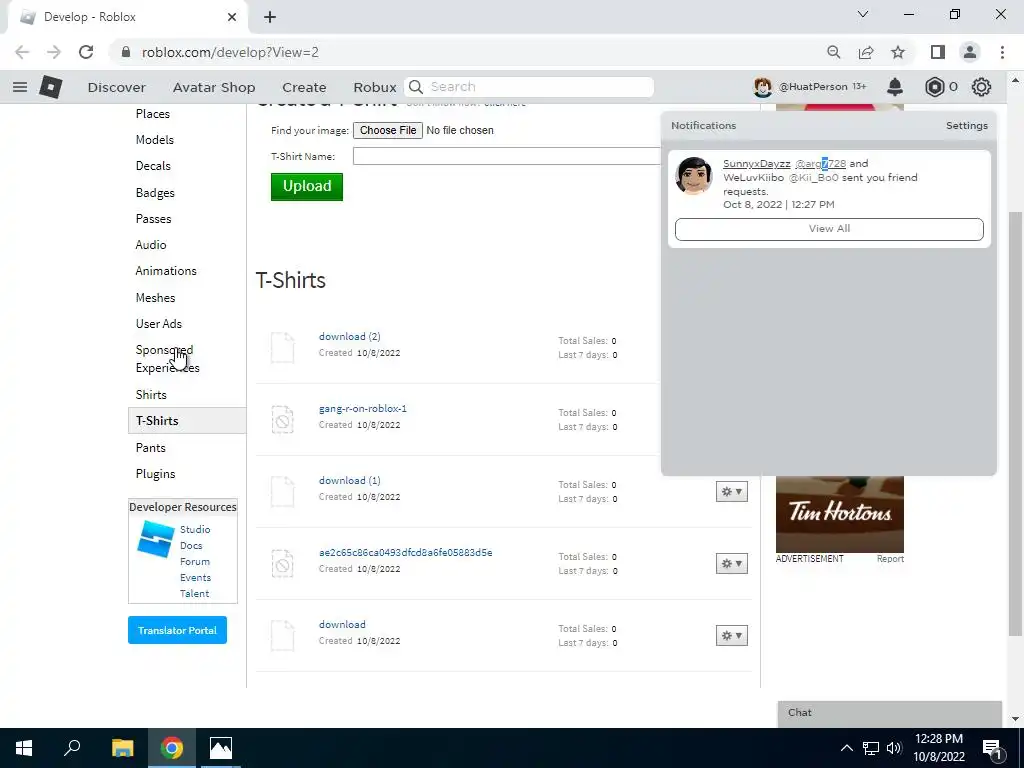
Task: Open the gang-r-on-roblox-1 link
Action: tap(362, 408)
